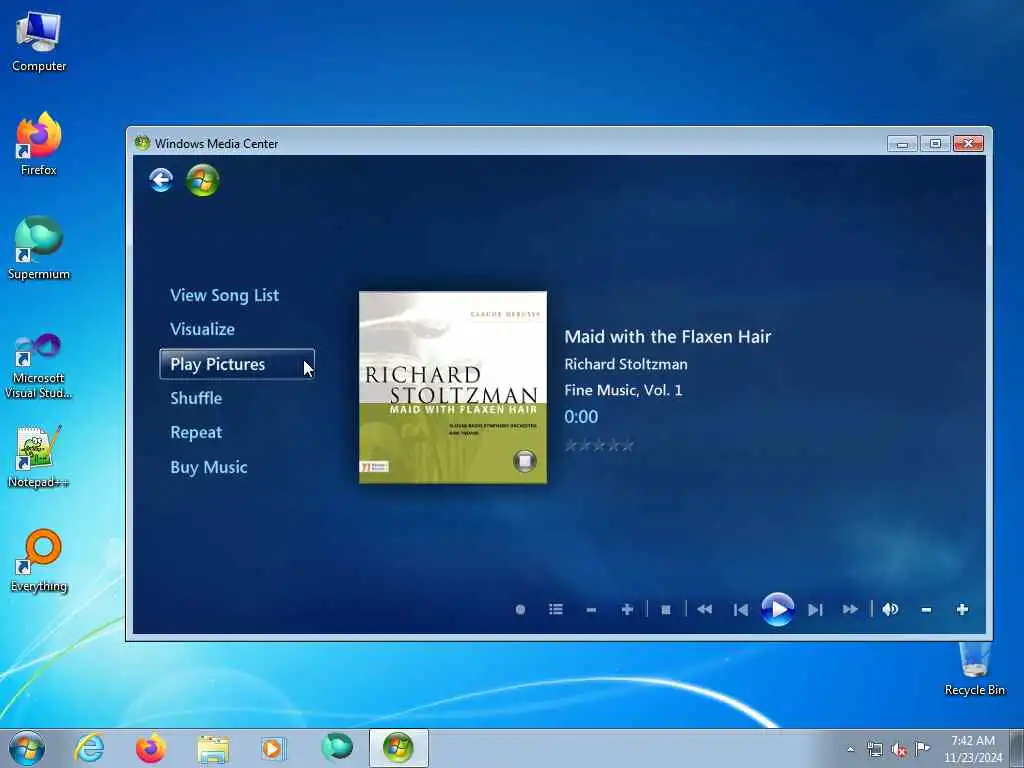
Task: Launch Firefox from the taskbar
Action: pos(150,748)
